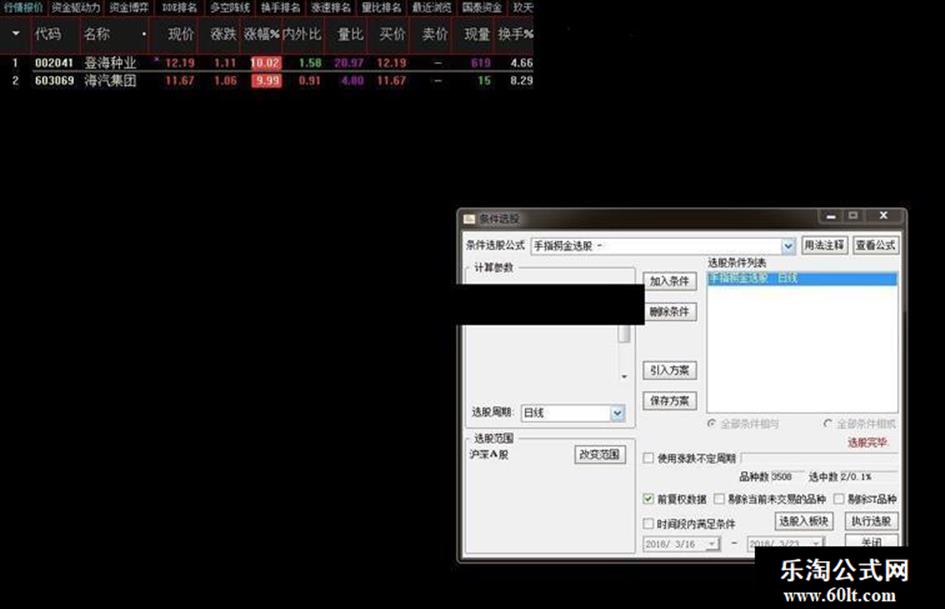The height and width of the screenshot is (609, 945).
Task: Minimize the 条件选股 dialog
Action: pyautogui.click(x=831, y=215)
